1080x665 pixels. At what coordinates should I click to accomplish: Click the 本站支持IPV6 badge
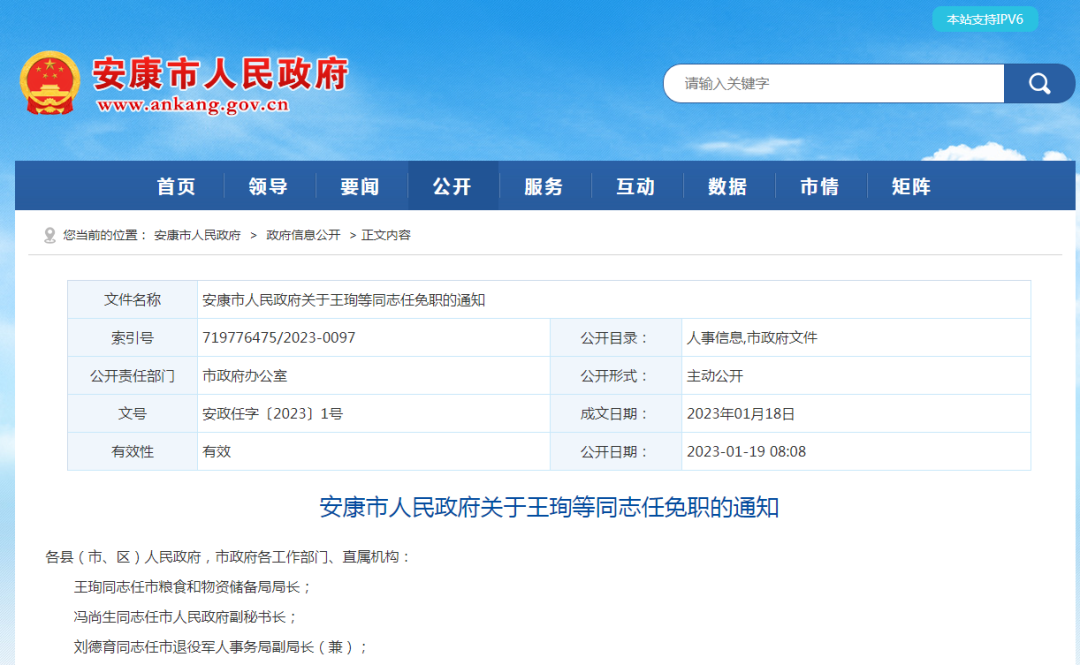[985, 19]
